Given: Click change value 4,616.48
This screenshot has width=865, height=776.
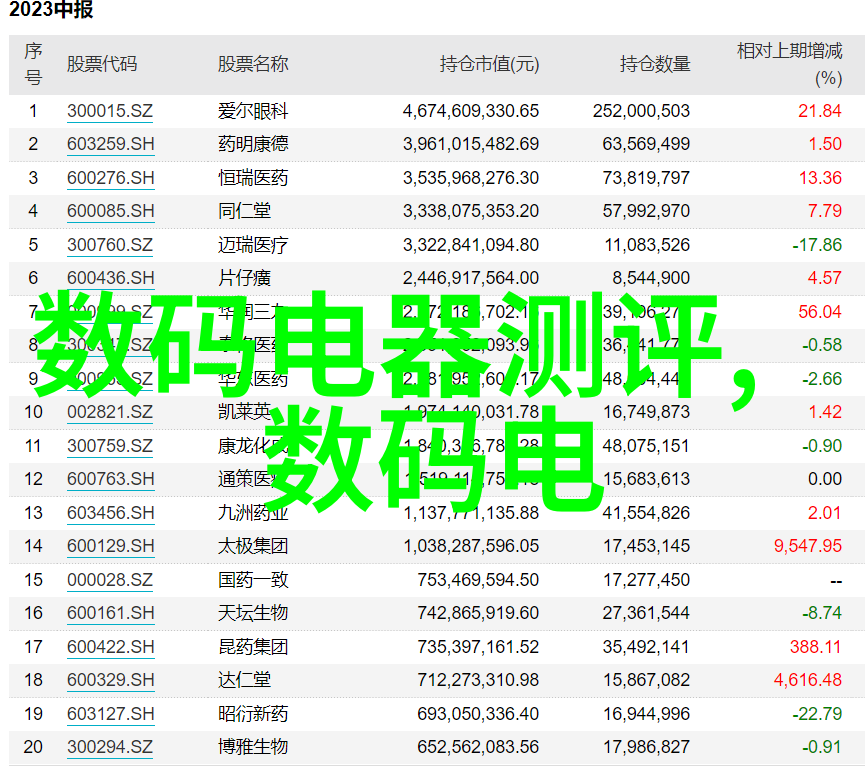Looking at the screenshot, I should (x=808, y=680).
